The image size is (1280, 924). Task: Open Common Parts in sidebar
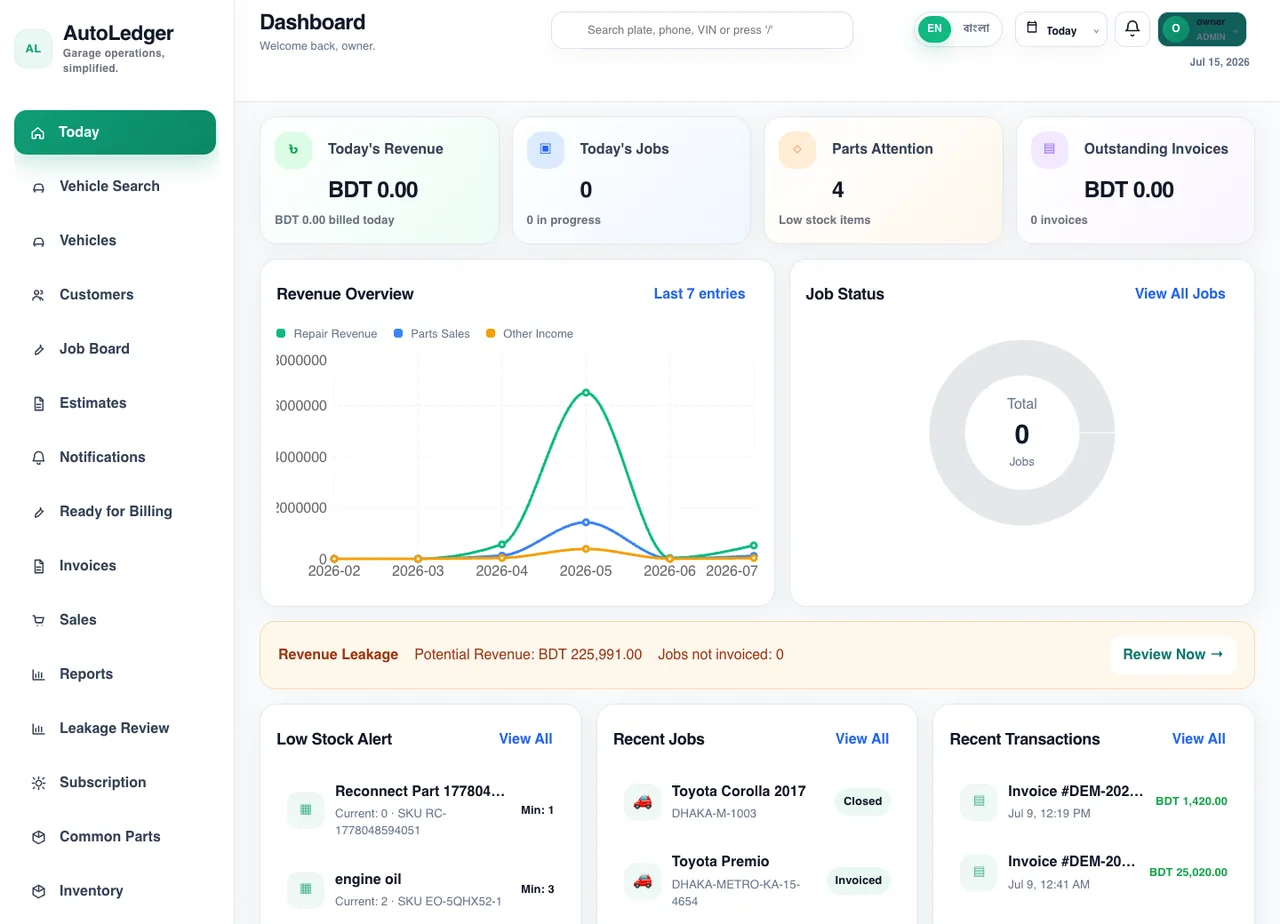point(115,837)
